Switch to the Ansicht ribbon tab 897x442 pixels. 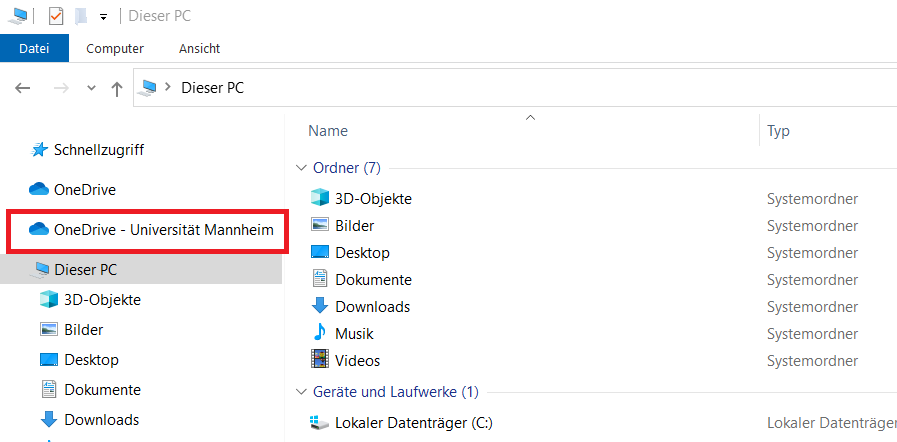[x=199, y=49]
